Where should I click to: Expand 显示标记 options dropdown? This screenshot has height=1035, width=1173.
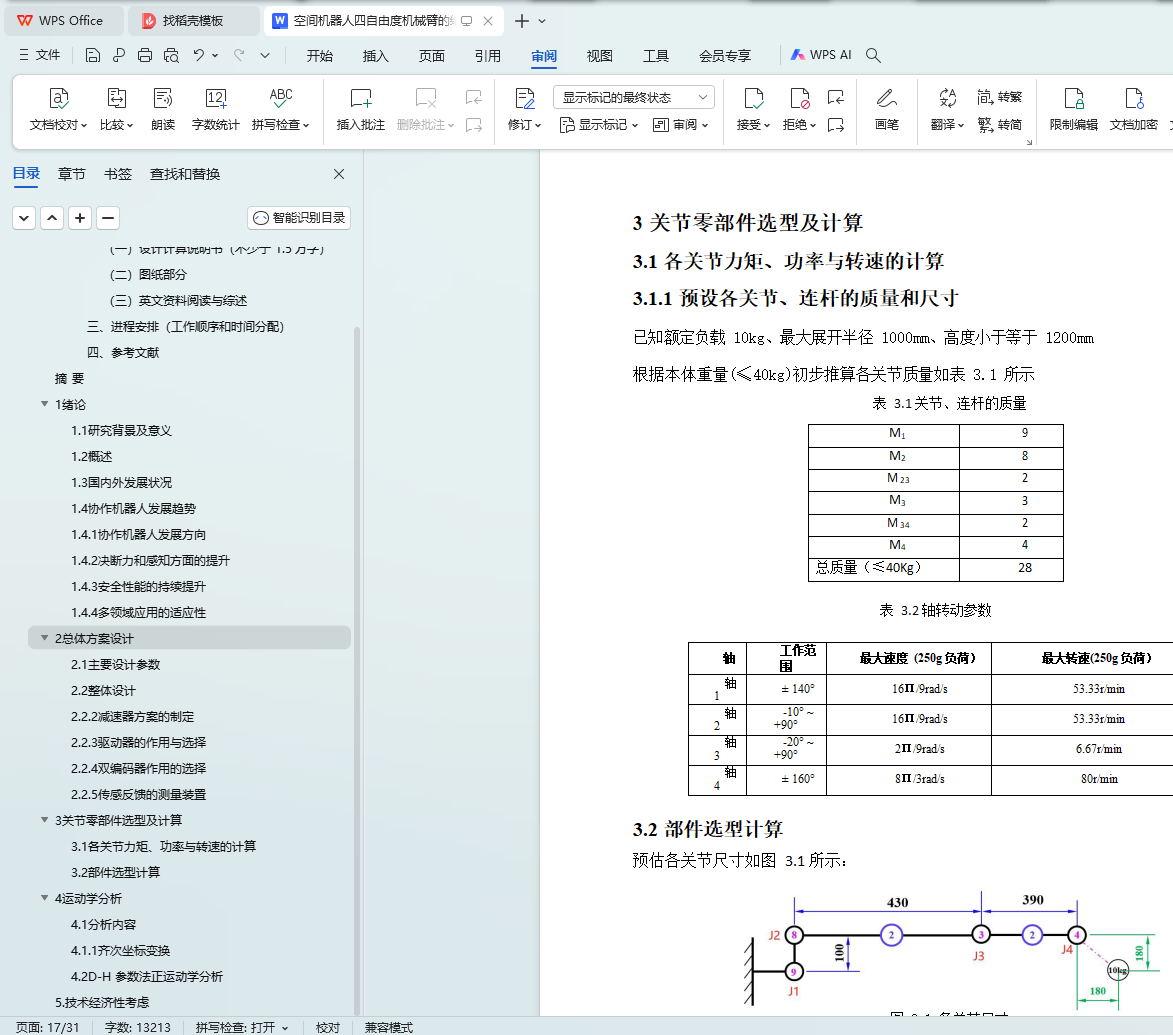pyautogui.click(x=599, y=125)
